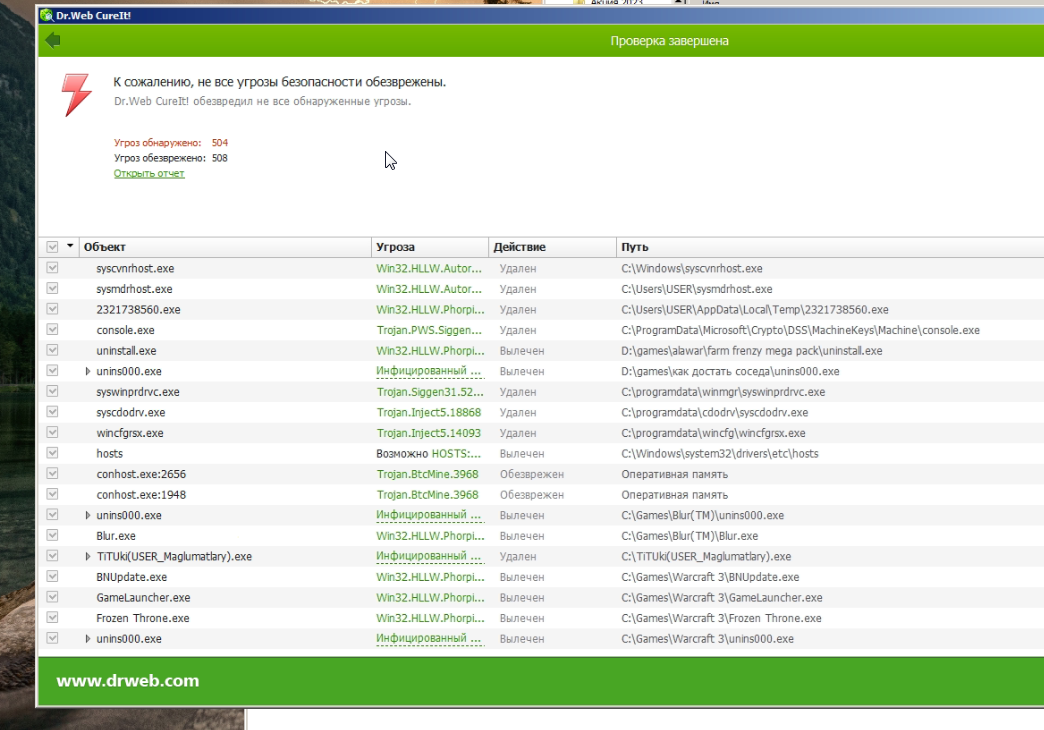Click the Dr.Web CureIt! title bar icon
The height and width of the screenshot is (730, 1044).
pyautogui.click(x=46, y=15)
